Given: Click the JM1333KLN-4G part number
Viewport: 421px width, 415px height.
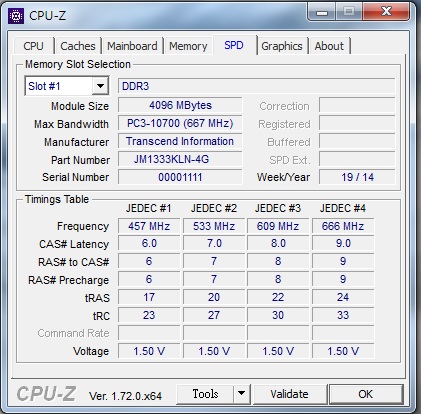Looking at the screenshot, I should [180, 159].
